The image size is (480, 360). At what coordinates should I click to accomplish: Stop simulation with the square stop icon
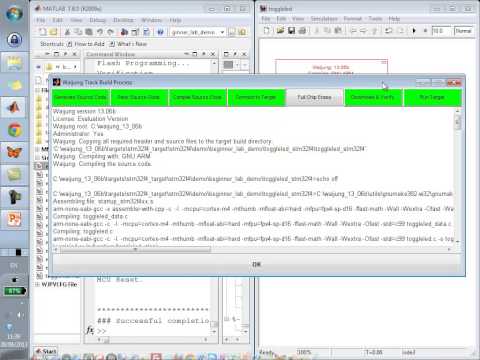[x=425, y=31]
